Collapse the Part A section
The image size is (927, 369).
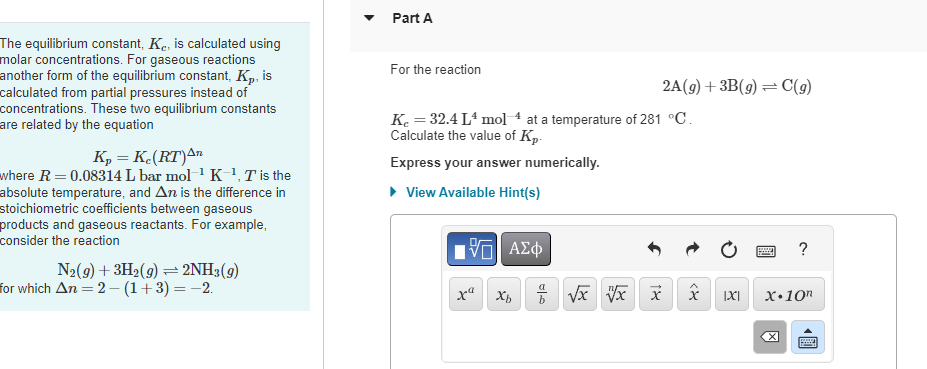tap(369, 18)
